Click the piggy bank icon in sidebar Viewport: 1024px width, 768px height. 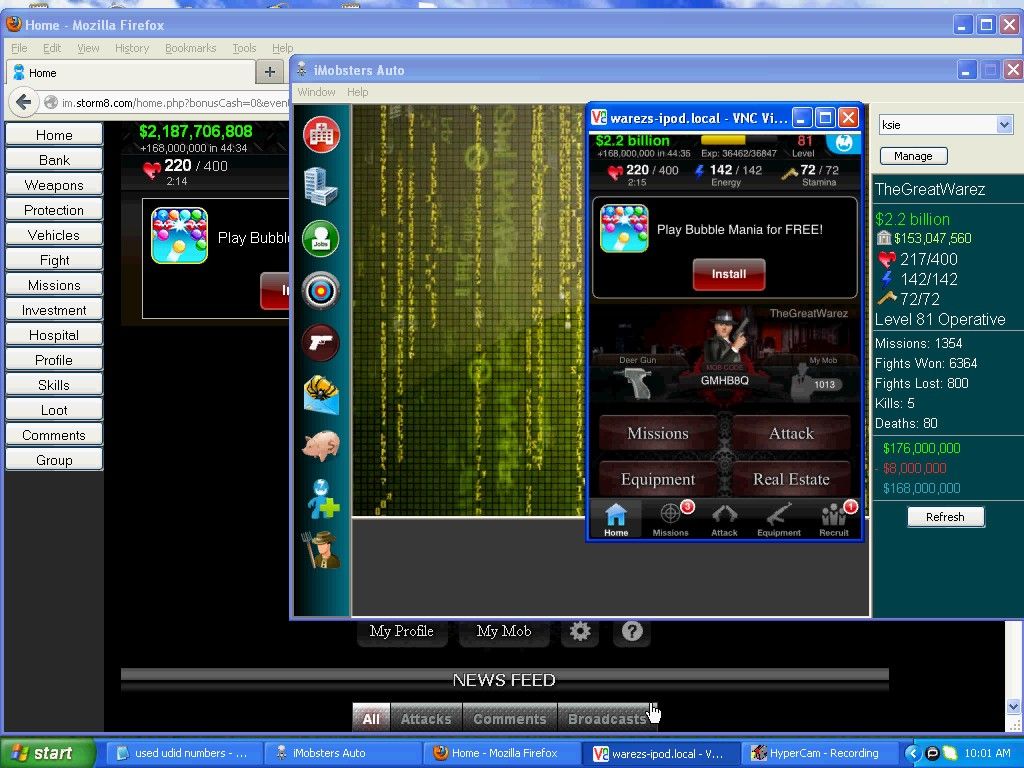(321, 446)
